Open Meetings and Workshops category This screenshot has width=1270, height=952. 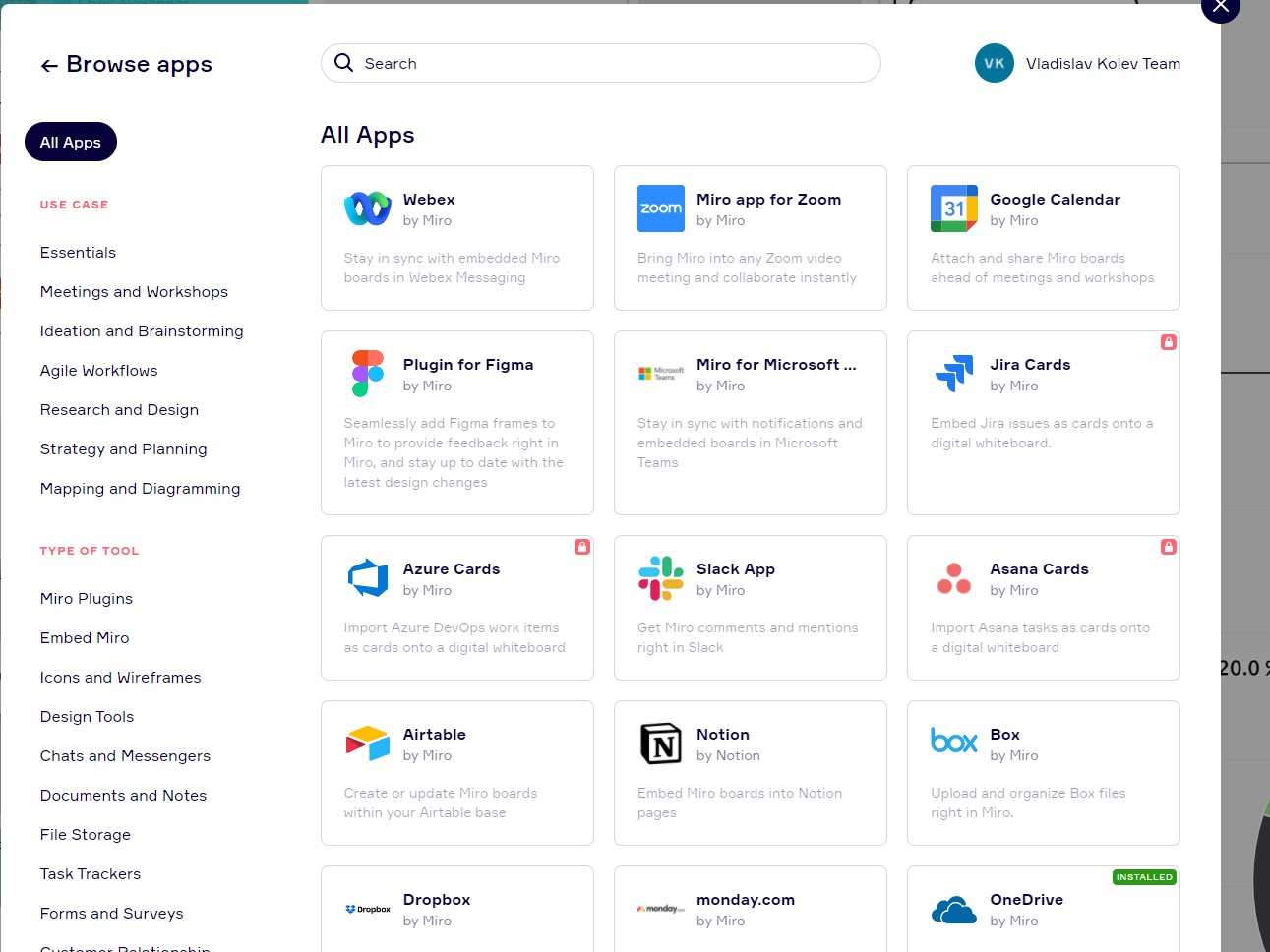(x=134, y=292)
